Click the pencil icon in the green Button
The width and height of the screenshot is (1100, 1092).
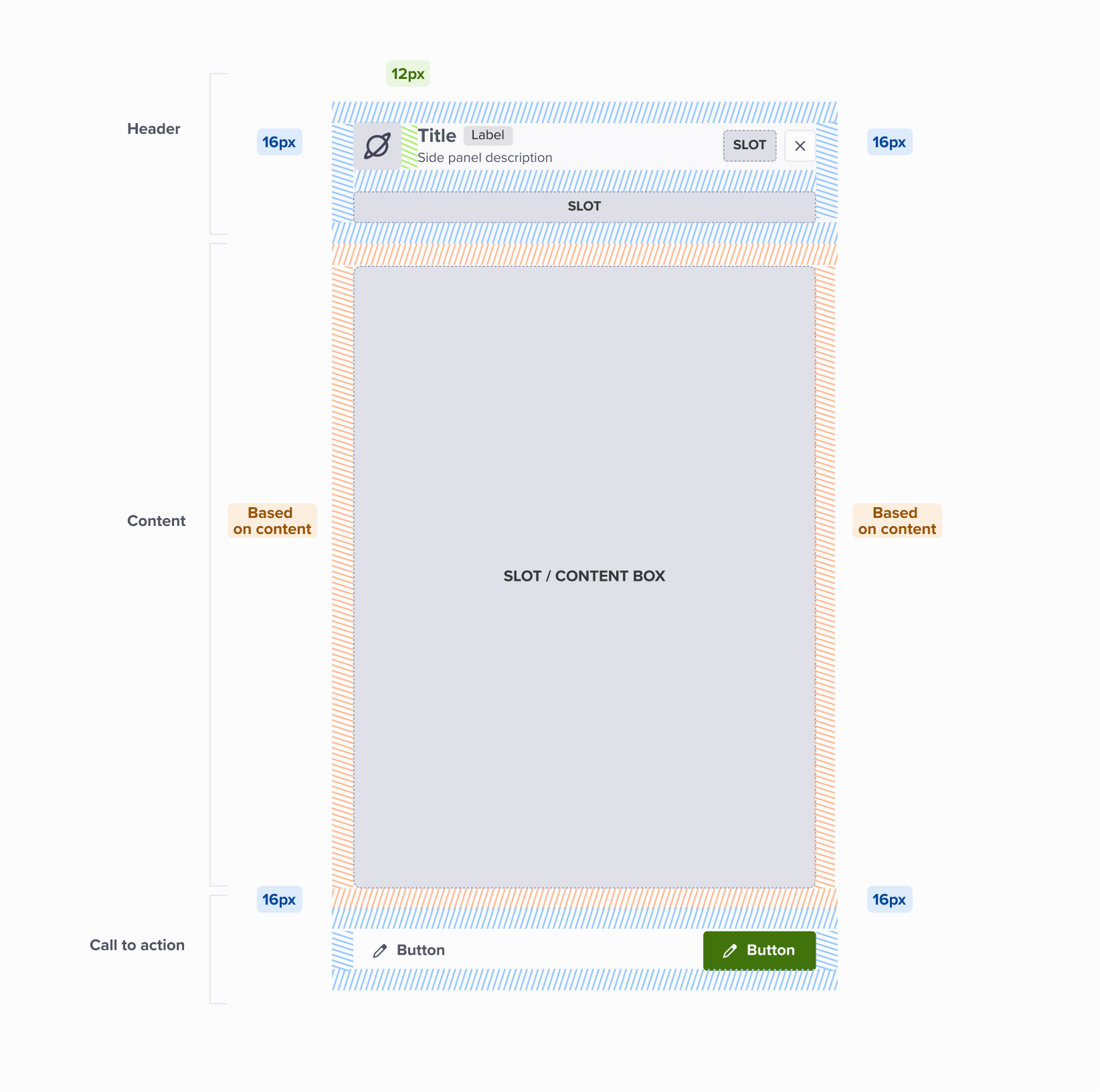[730, 951]
